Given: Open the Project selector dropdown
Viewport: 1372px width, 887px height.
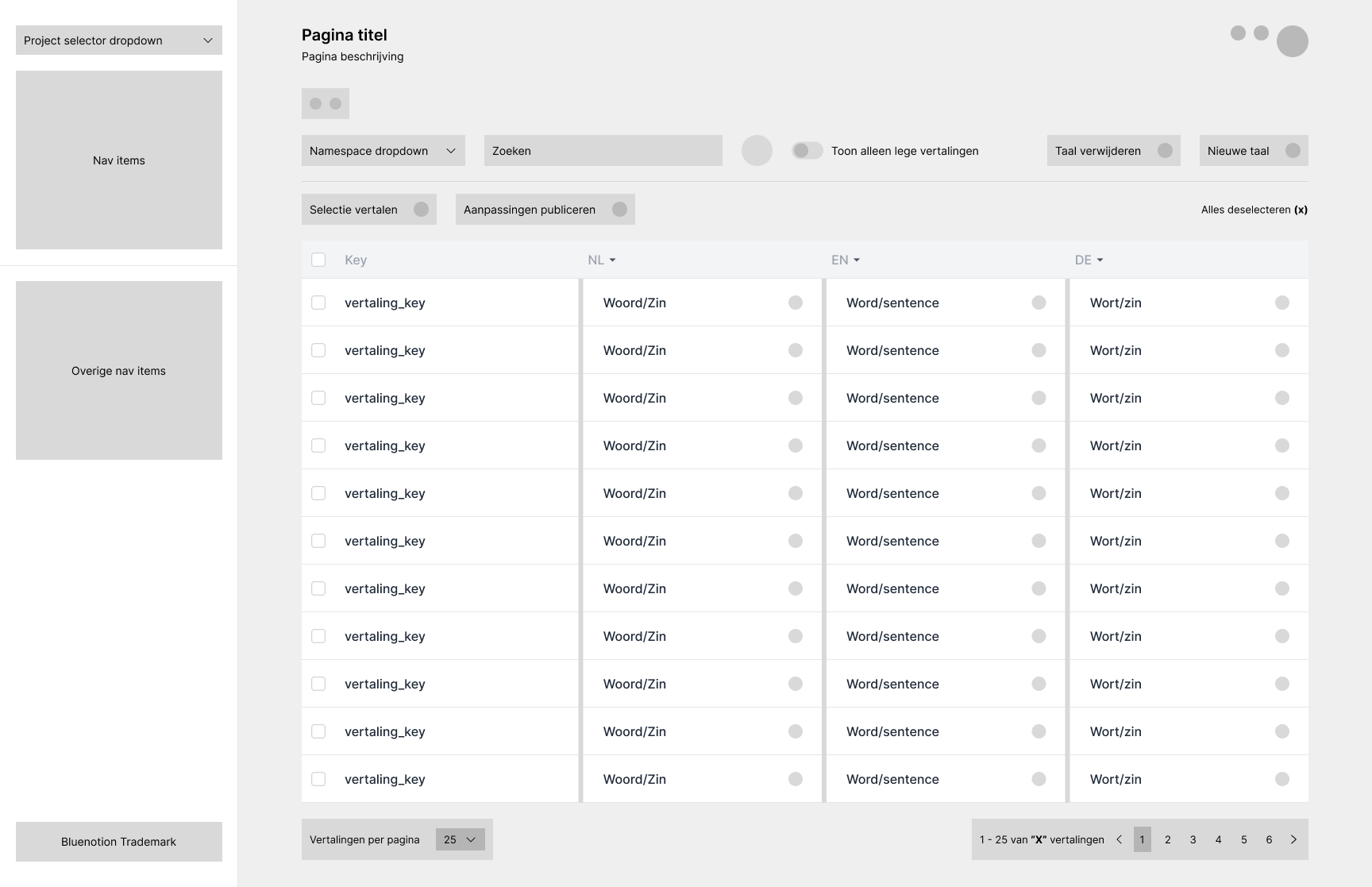Looking at the screenshot, I should pos(118,40).
